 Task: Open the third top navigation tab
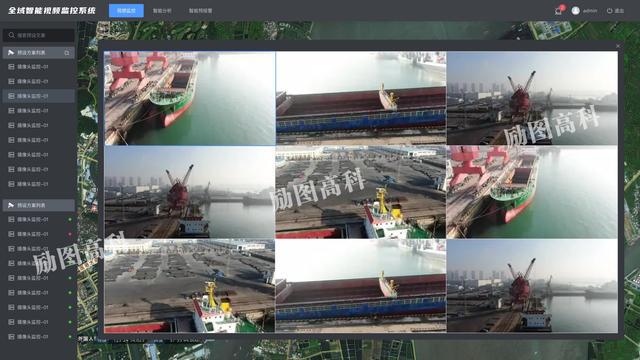point(200,11)
